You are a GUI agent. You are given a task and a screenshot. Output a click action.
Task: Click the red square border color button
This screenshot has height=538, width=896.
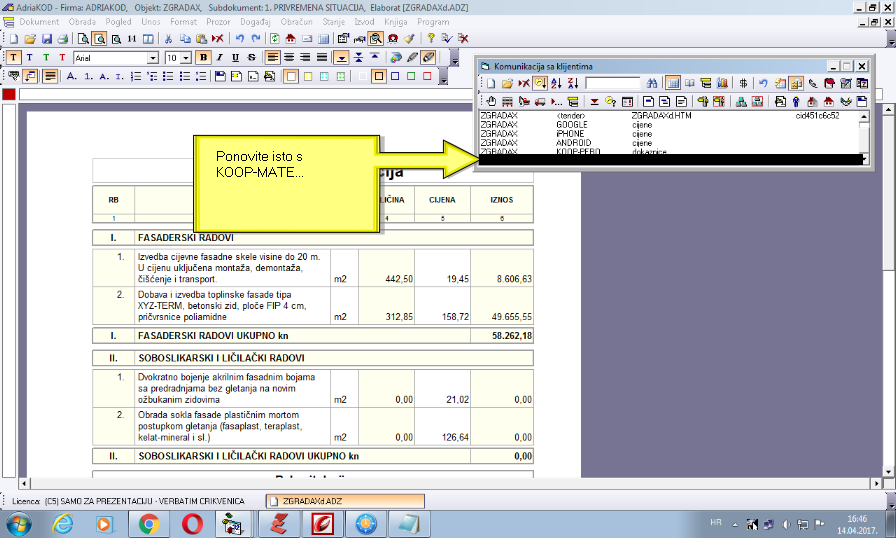[427, 77]
